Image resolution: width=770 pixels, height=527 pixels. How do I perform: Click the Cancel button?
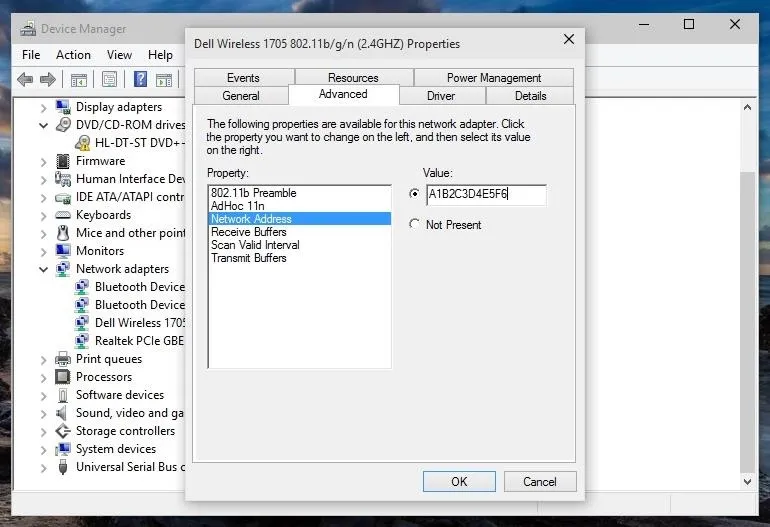540,481
